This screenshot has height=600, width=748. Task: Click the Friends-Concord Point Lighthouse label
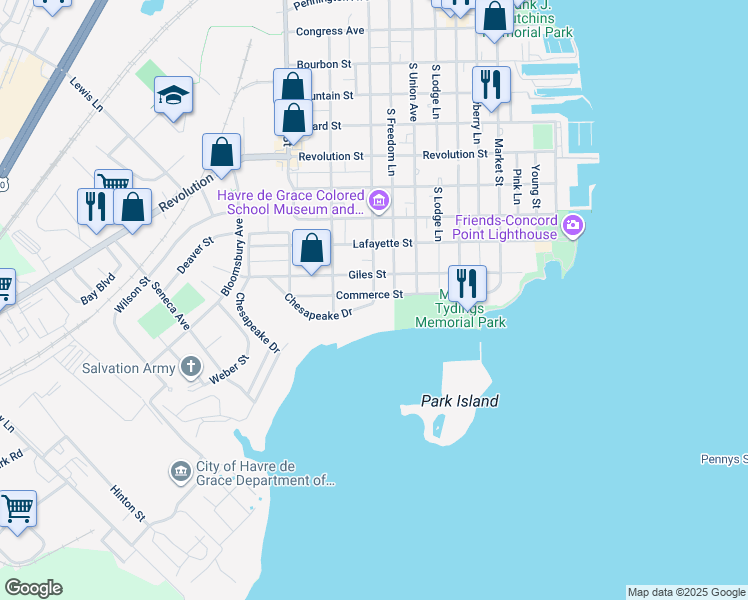pos(505,227)
